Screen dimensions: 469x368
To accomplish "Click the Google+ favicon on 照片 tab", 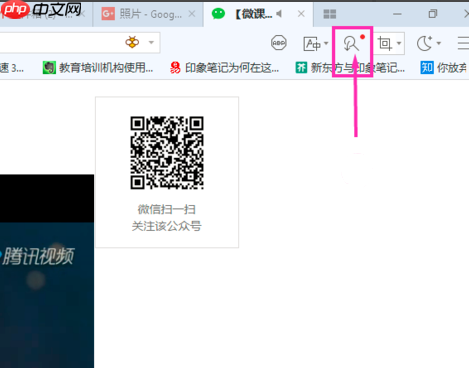I will [108, 14].
